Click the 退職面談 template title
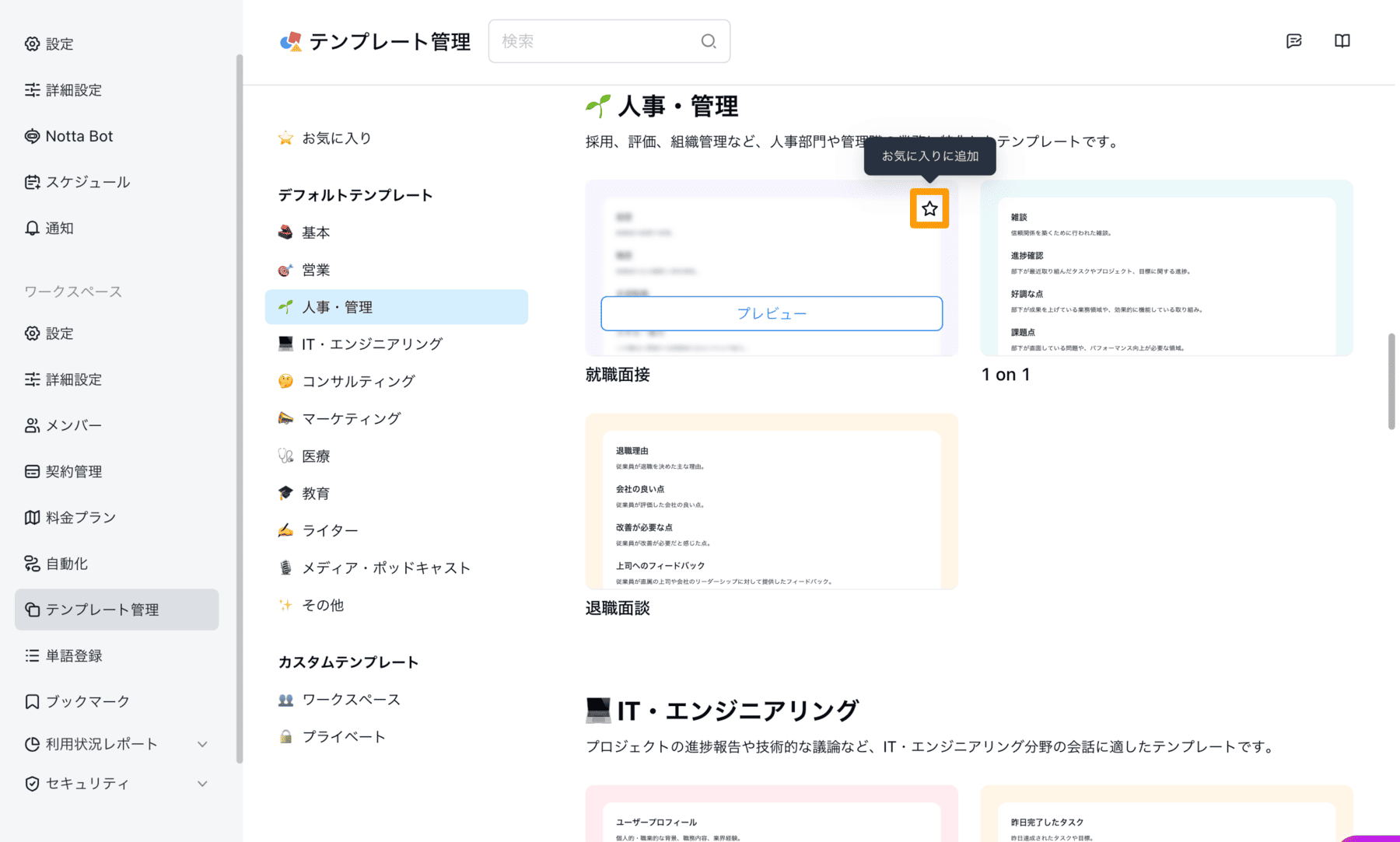 [618, 608]
